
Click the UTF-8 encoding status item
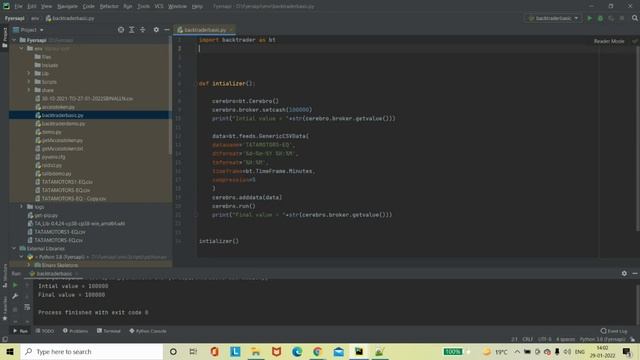pyautogui.click(x=545, y=339)
